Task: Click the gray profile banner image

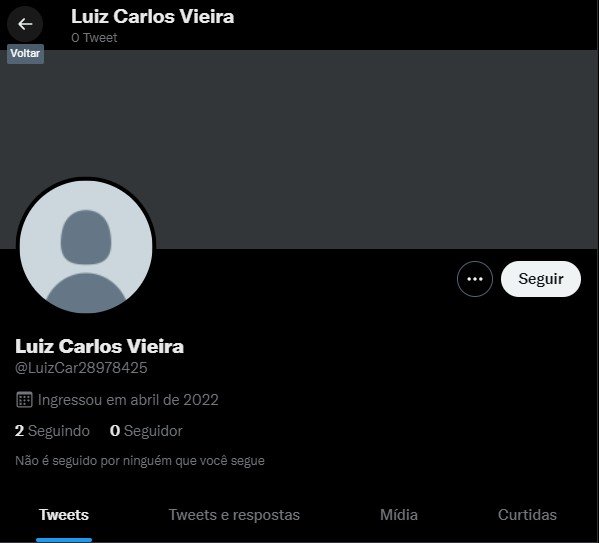Action: tap(300, 149)
